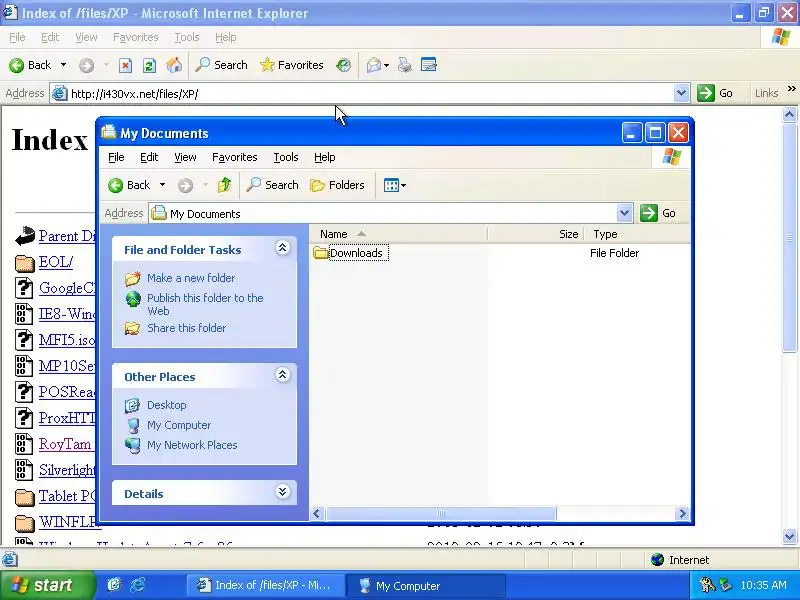Viewport: 800px width, 600px height.
Task: Click Share this folder link
Action: pos(186,328)
